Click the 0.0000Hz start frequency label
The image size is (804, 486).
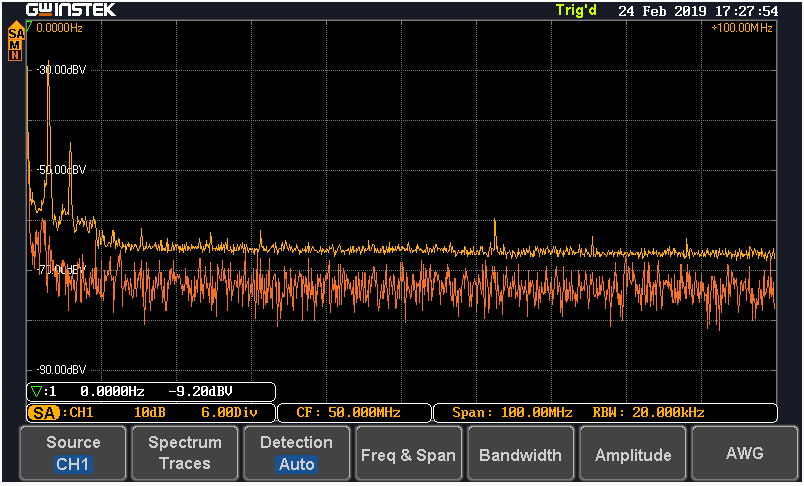(x=60, y=28)
